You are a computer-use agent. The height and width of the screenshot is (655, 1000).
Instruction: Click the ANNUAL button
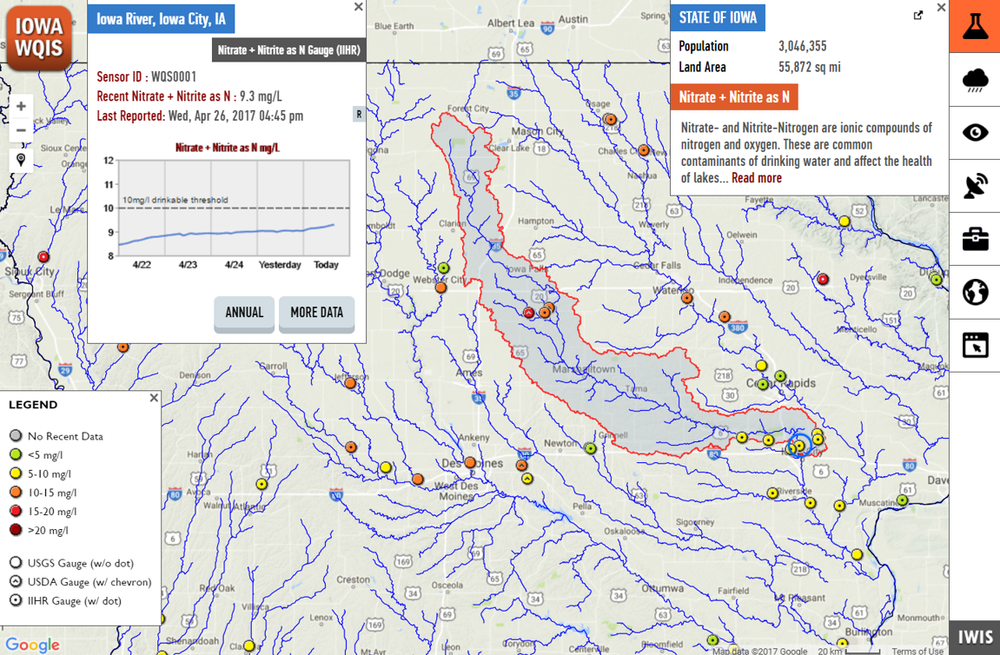click(x=244, y=313)
